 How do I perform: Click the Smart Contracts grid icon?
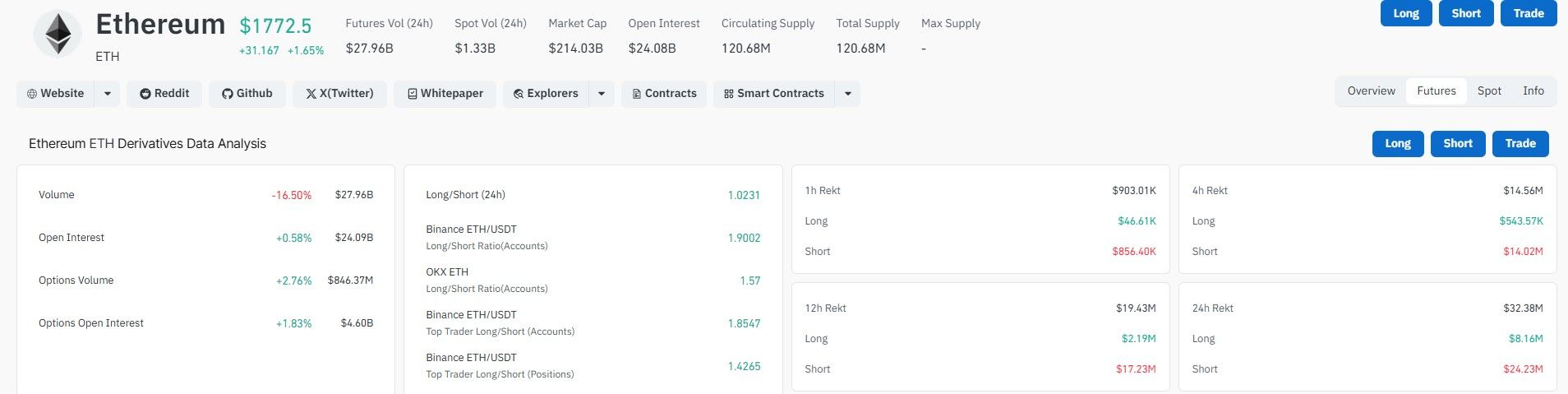(728, 94)
